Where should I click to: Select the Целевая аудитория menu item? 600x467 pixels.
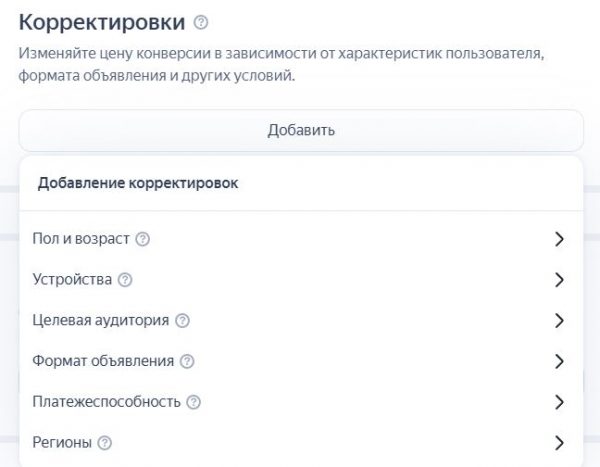coord(101,321)
